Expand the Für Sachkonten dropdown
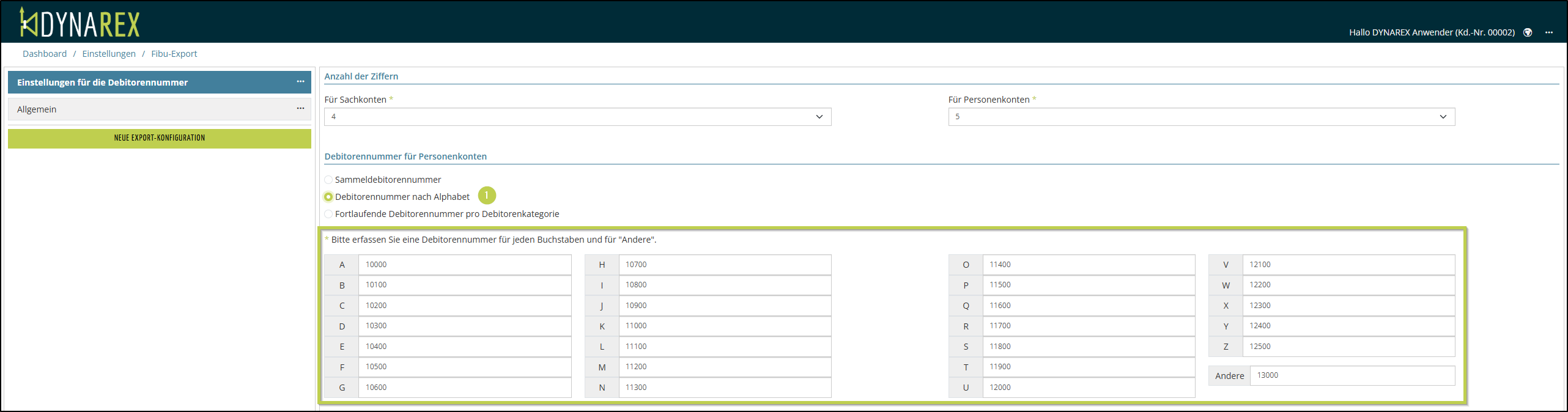Viewport: 1568px width, 412px height. tap(577, 117)
